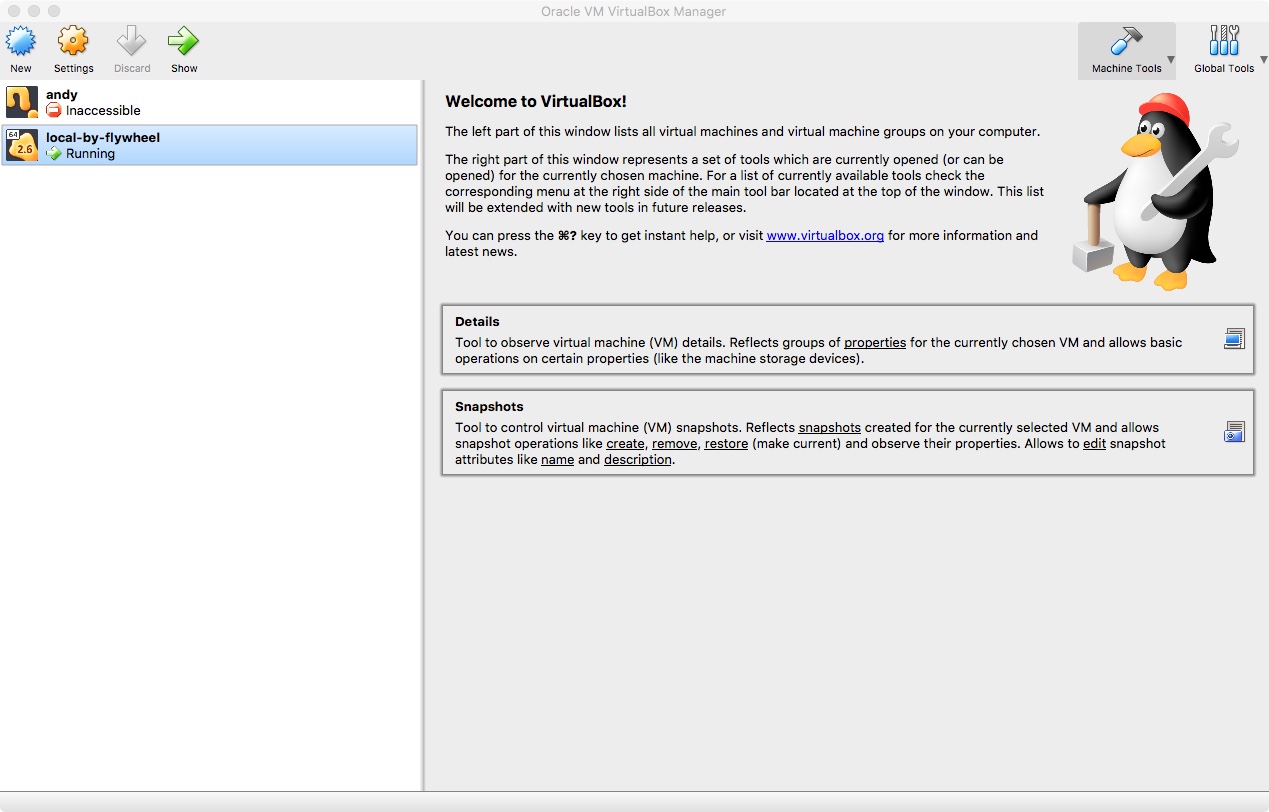Viewport: 1269px width, 812px height.
Task: Select the andy virtual machine
Action: pyautogui.click(x=209, y=102)
